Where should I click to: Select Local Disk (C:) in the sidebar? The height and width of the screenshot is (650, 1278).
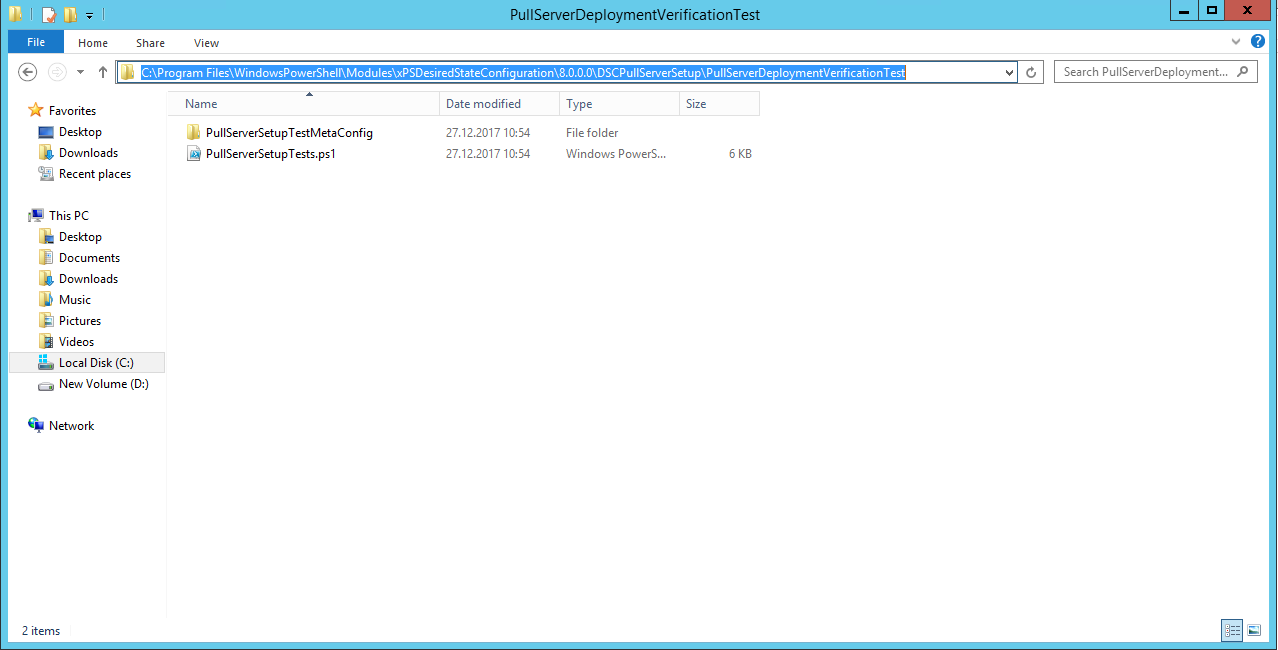pyautogui.click(x=94, y=362)
